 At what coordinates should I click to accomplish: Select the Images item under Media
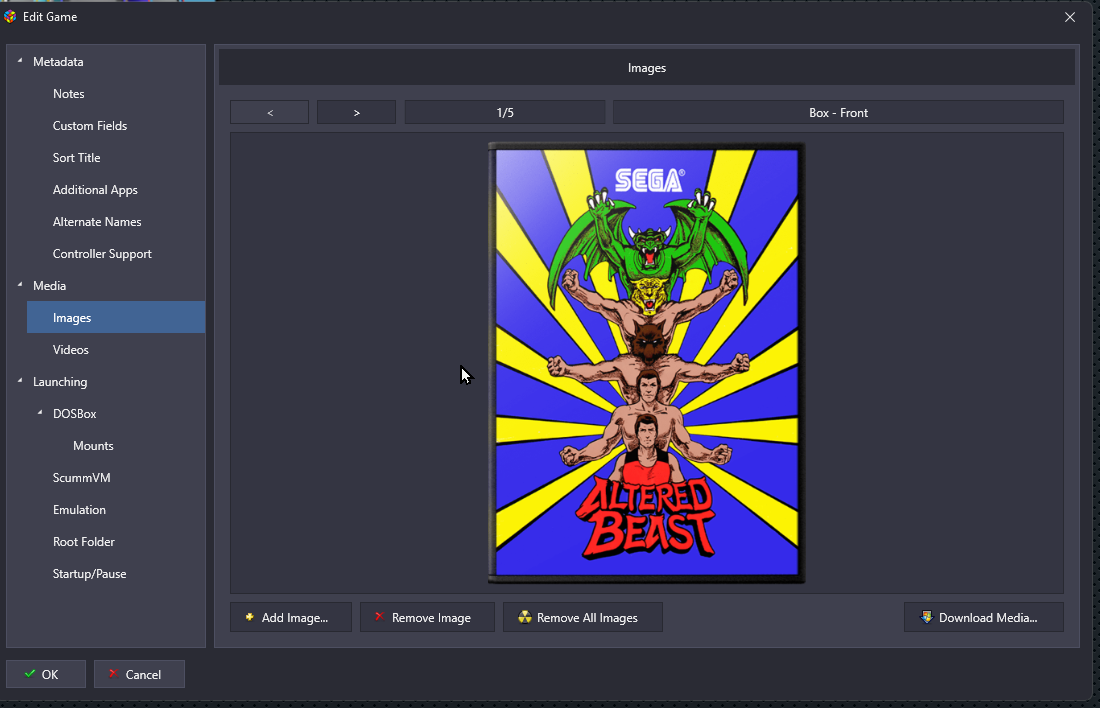[x=116, y=317]
